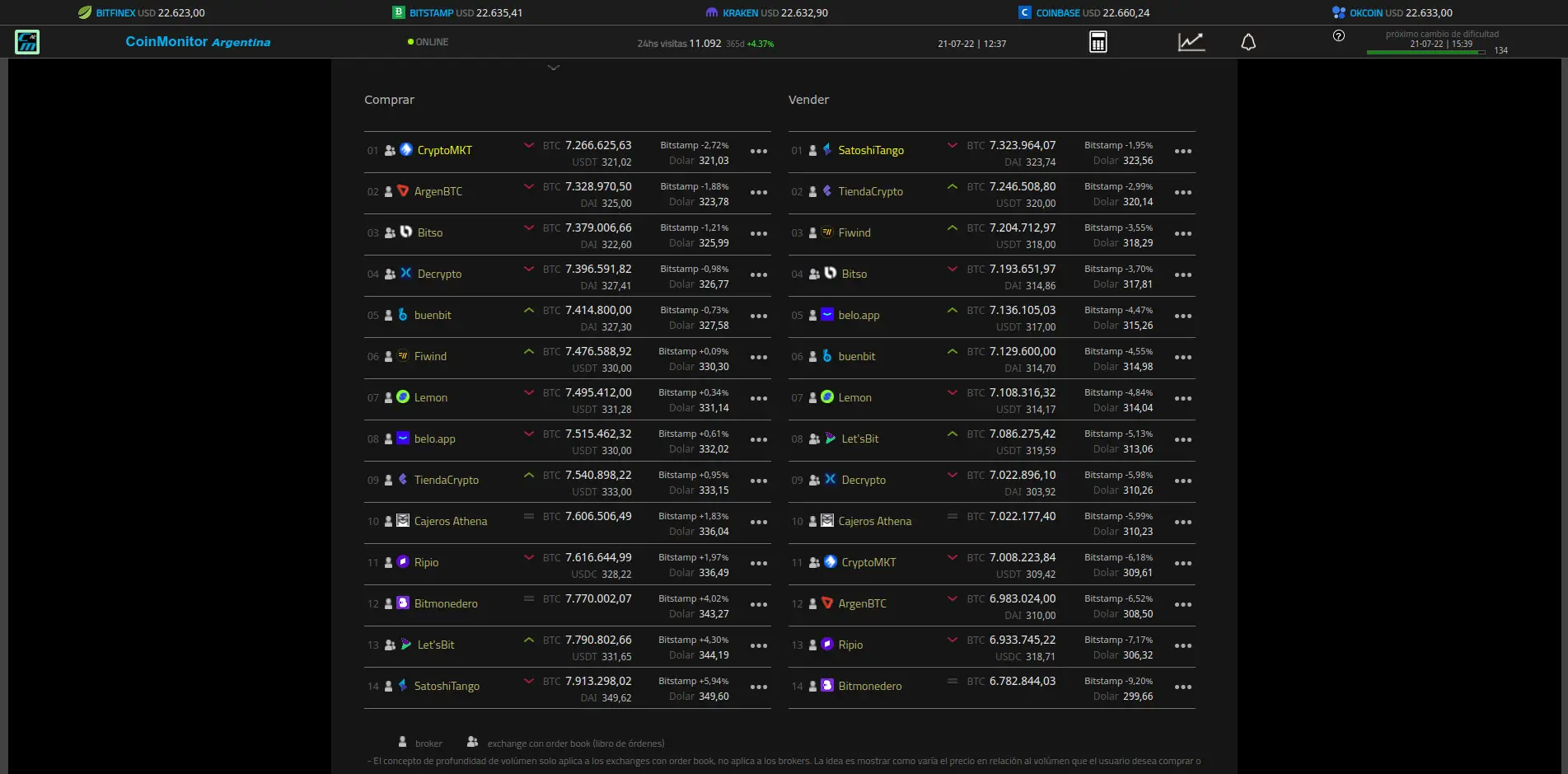
Task: Click SatoshiTango logo in Vender list
Action: coord(827,149)
